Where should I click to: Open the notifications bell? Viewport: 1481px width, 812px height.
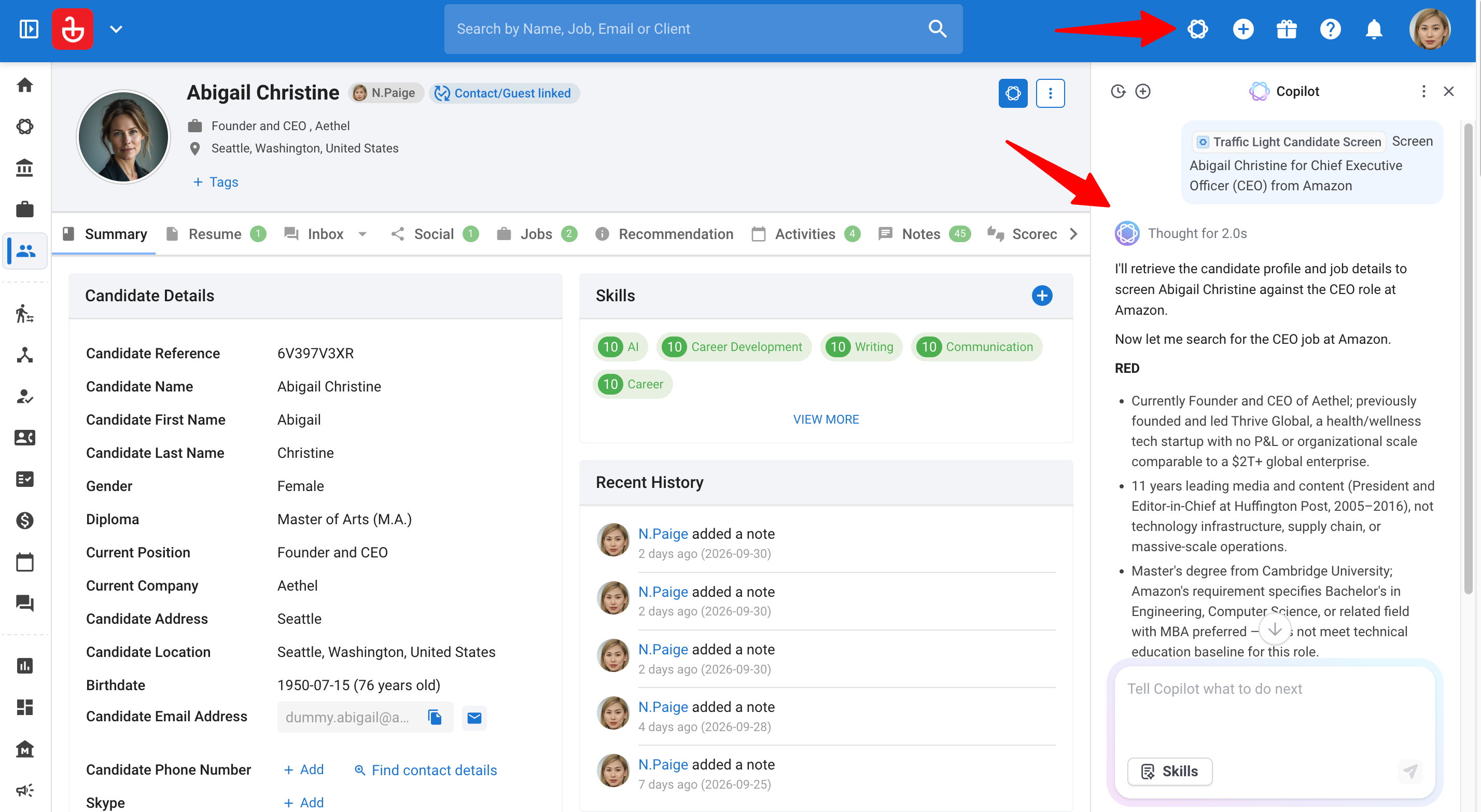[1374, 29]
